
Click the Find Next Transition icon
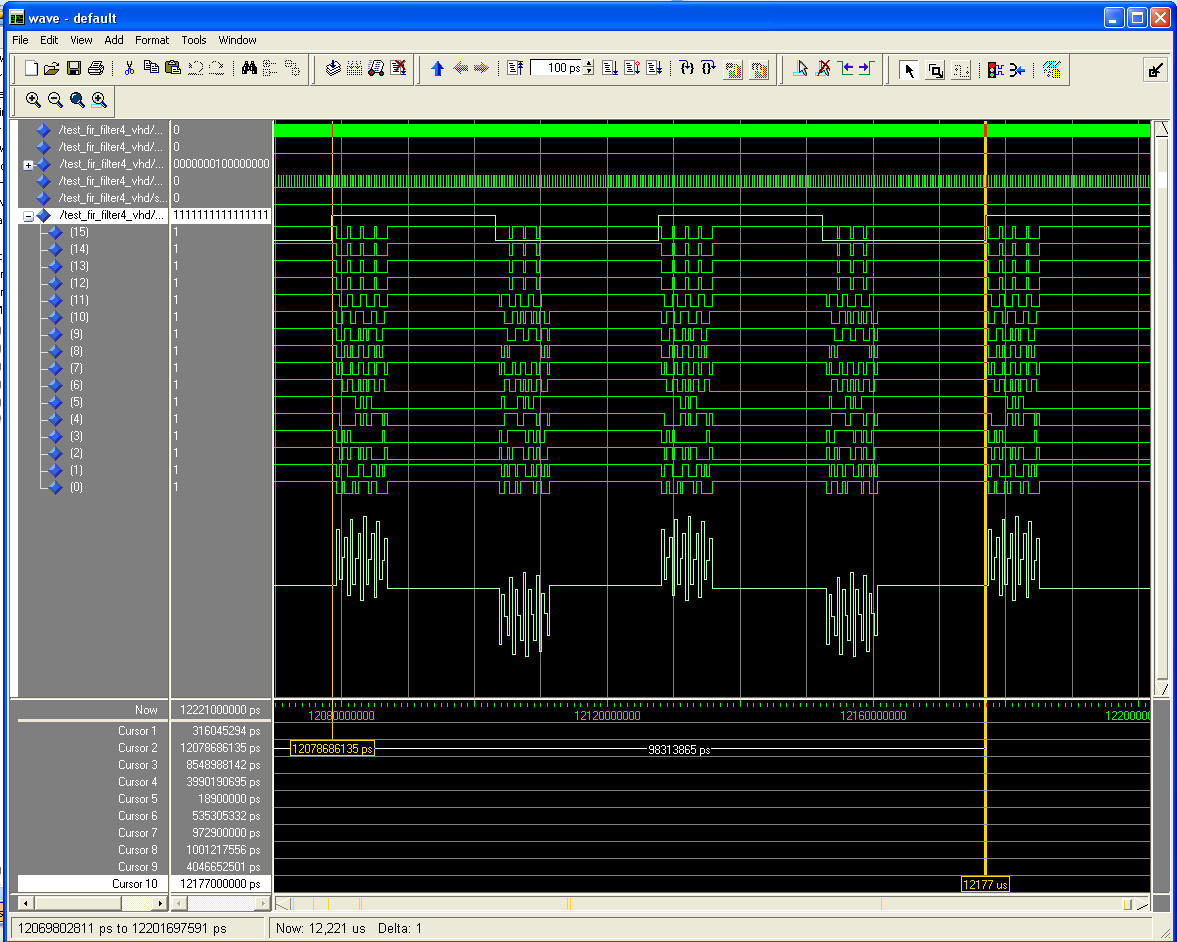[x=866, y=69]
